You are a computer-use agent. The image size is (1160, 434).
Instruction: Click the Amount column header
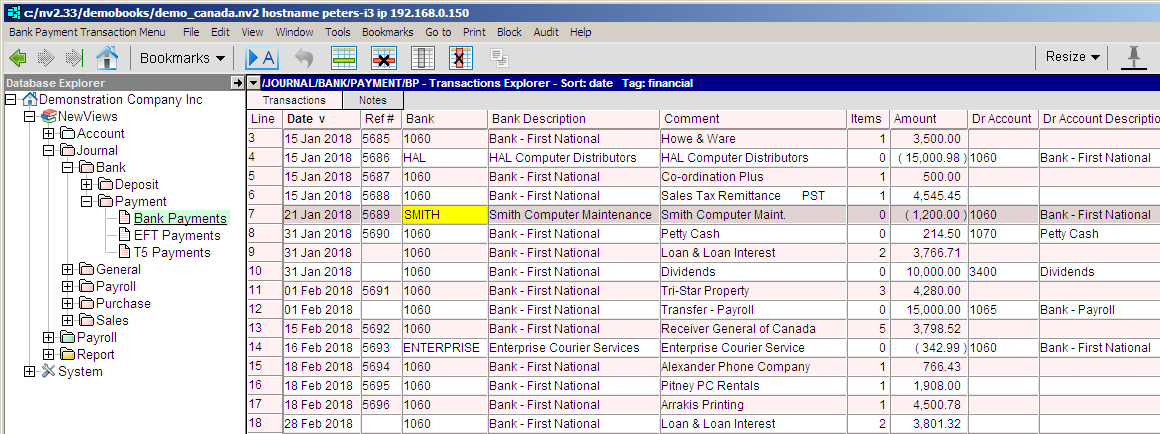pos(915,119)
